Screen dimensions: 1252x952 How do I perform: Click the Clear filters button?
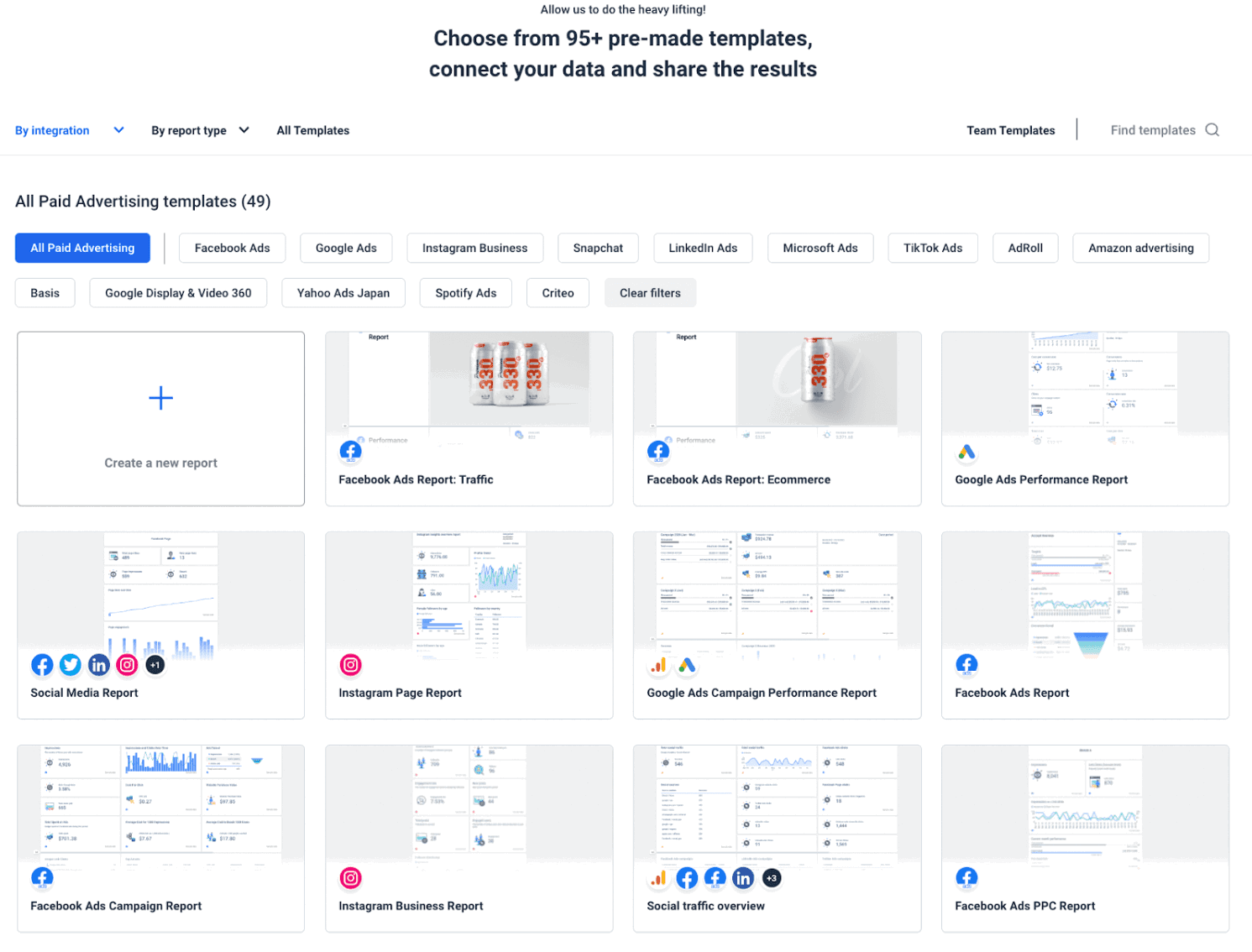coord(650,292)
